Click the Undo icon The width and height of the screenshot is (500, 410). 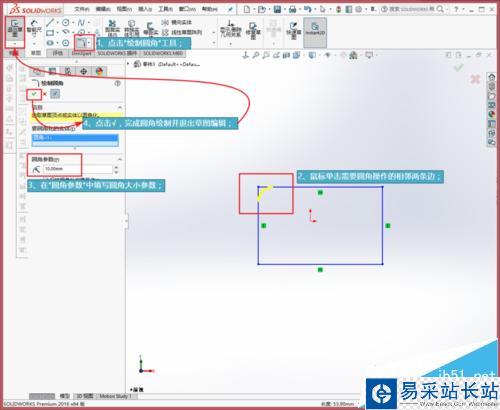308,9
